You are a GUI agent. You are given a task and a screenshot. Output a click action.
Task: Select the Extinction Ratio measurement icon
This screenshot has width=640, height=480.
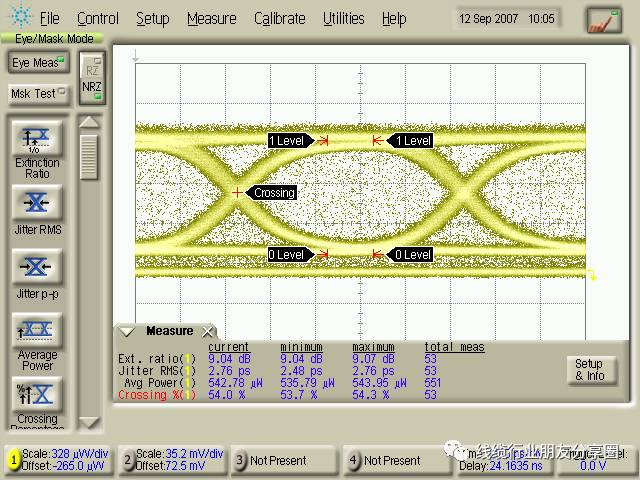[37, 138]
